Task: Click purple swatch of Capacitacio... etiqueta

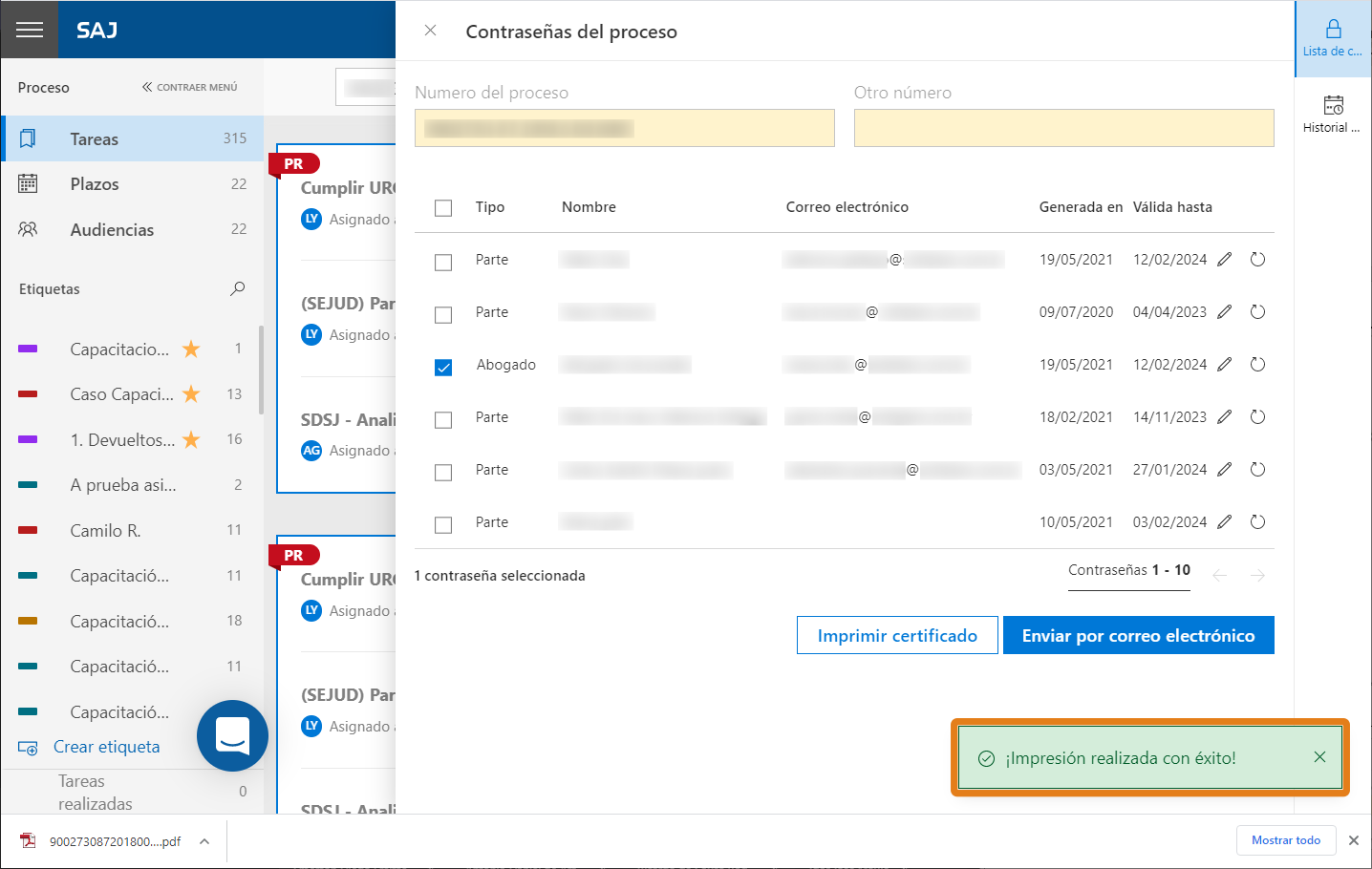Action: pos(28,349)
